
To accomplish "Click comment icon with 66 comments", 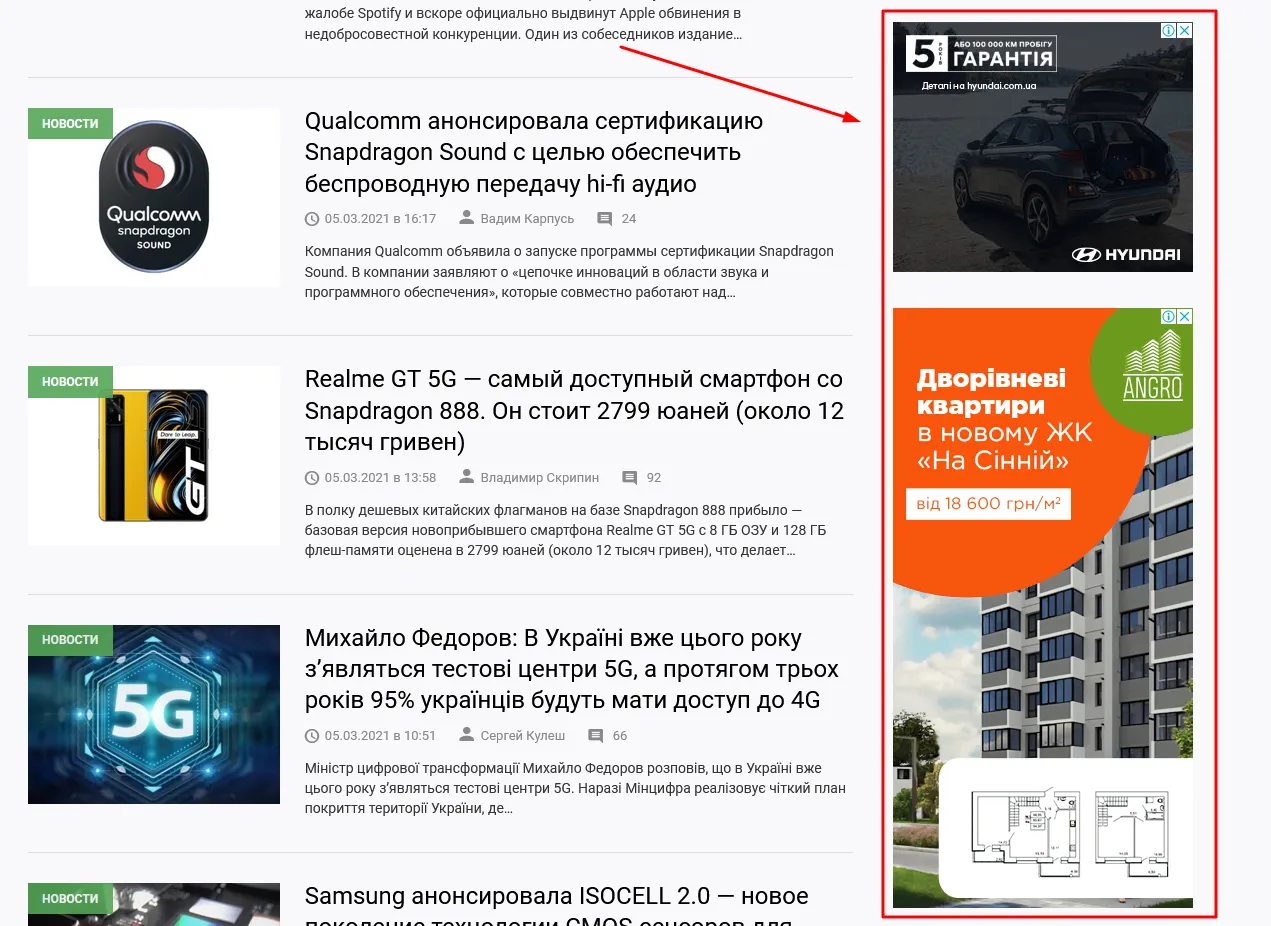I will (x=595, y=736).
